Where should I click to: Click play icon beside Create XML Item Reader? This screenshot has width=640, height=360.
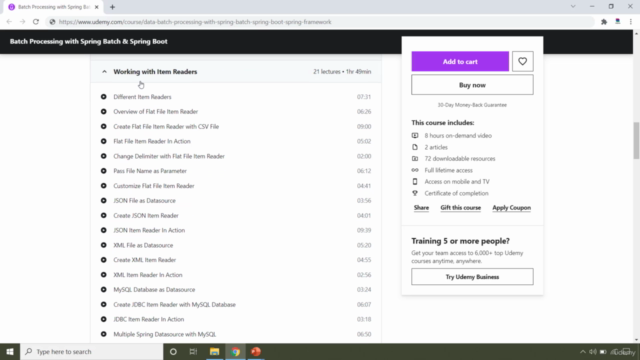[x=104, y=260]
